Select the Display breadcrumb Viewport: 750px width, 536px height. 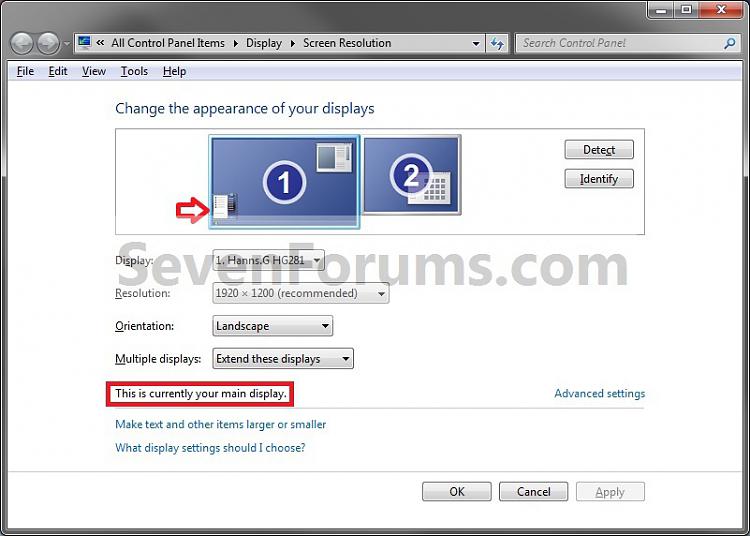coord(264,43)
